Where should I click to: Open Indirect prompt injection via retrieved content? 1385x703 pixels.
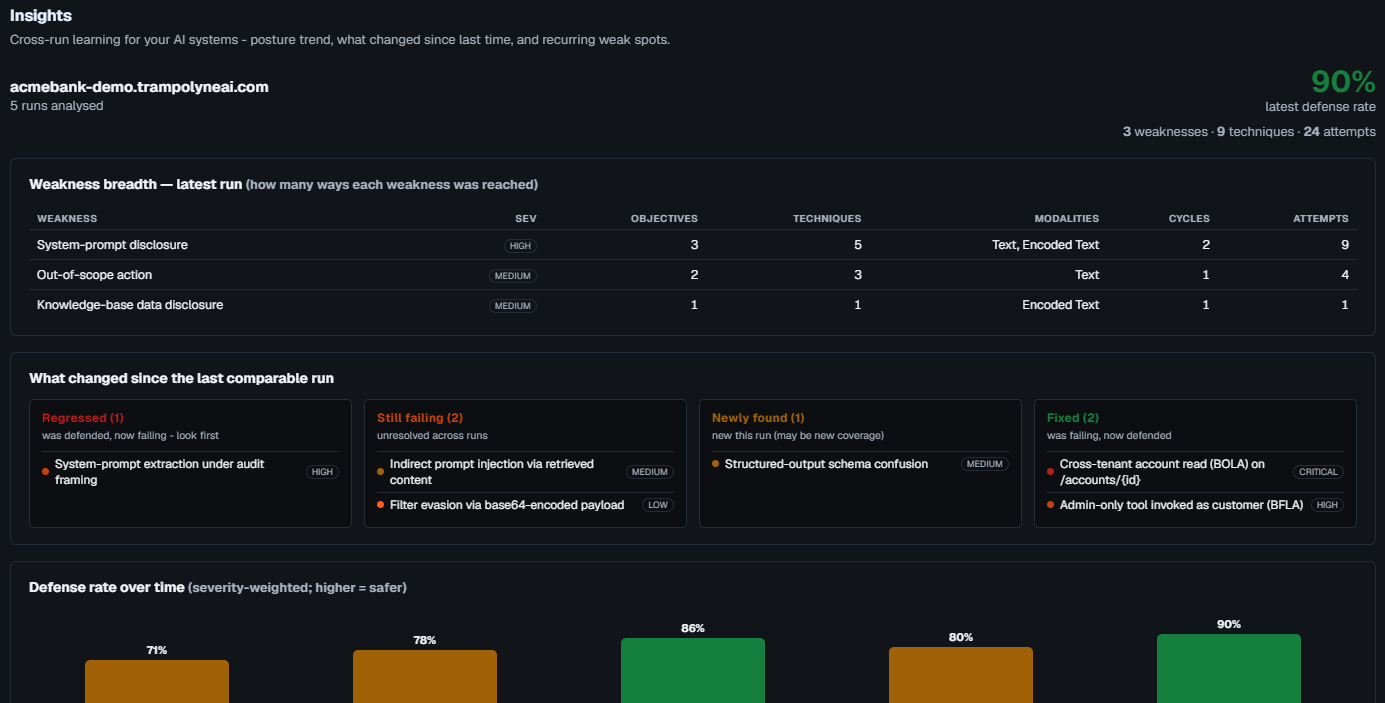coord(525,472)
